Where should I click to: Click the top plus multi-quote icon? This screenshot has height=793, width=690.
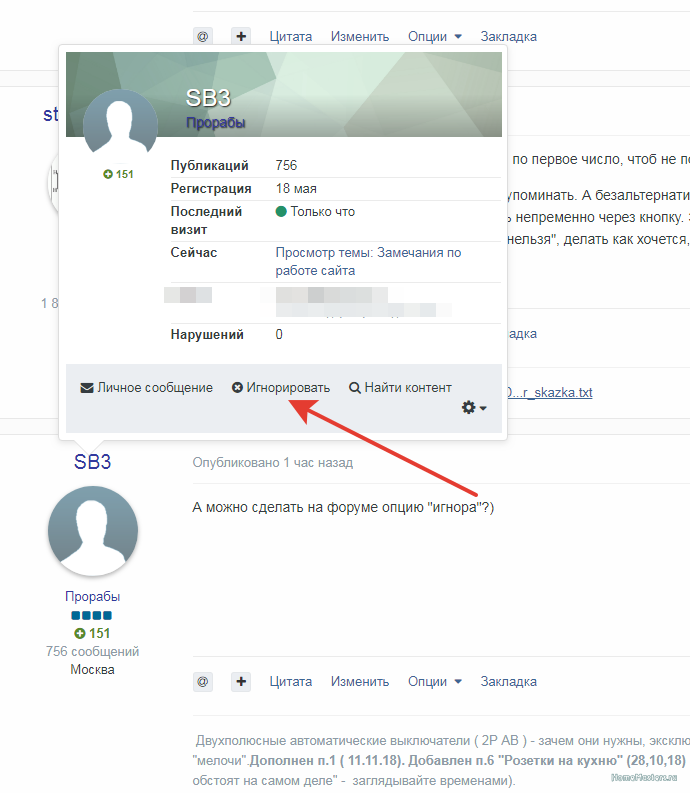tap(241, 36)
